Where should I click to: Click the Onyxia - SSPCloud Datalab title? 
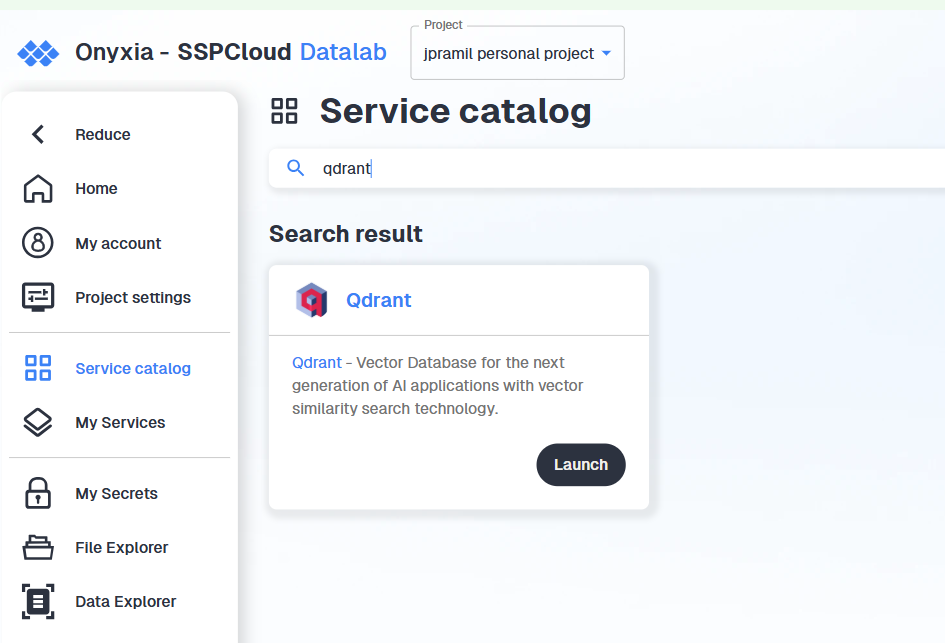point(230,53)
